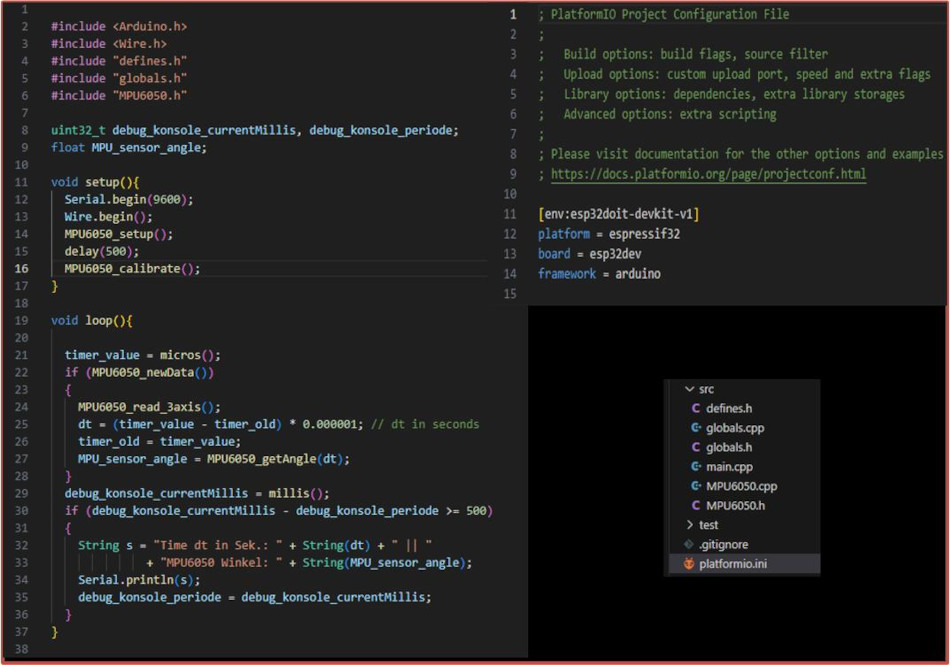950x665 pixels.
Task: Open the docs.platformio.org projectconf link
Action: [708, 174]
